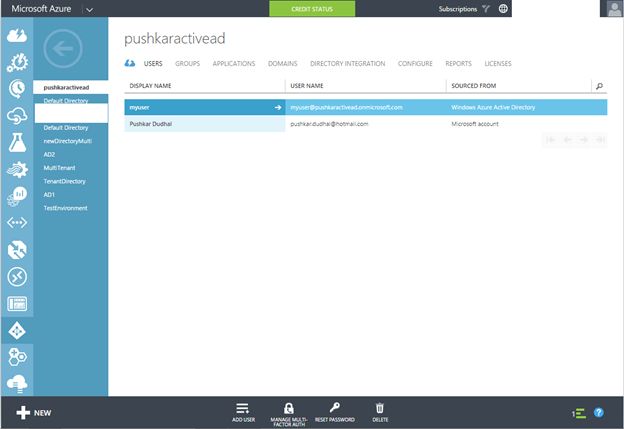Switch to the Applications tab

pyautogui.click(x=234, y=64)
